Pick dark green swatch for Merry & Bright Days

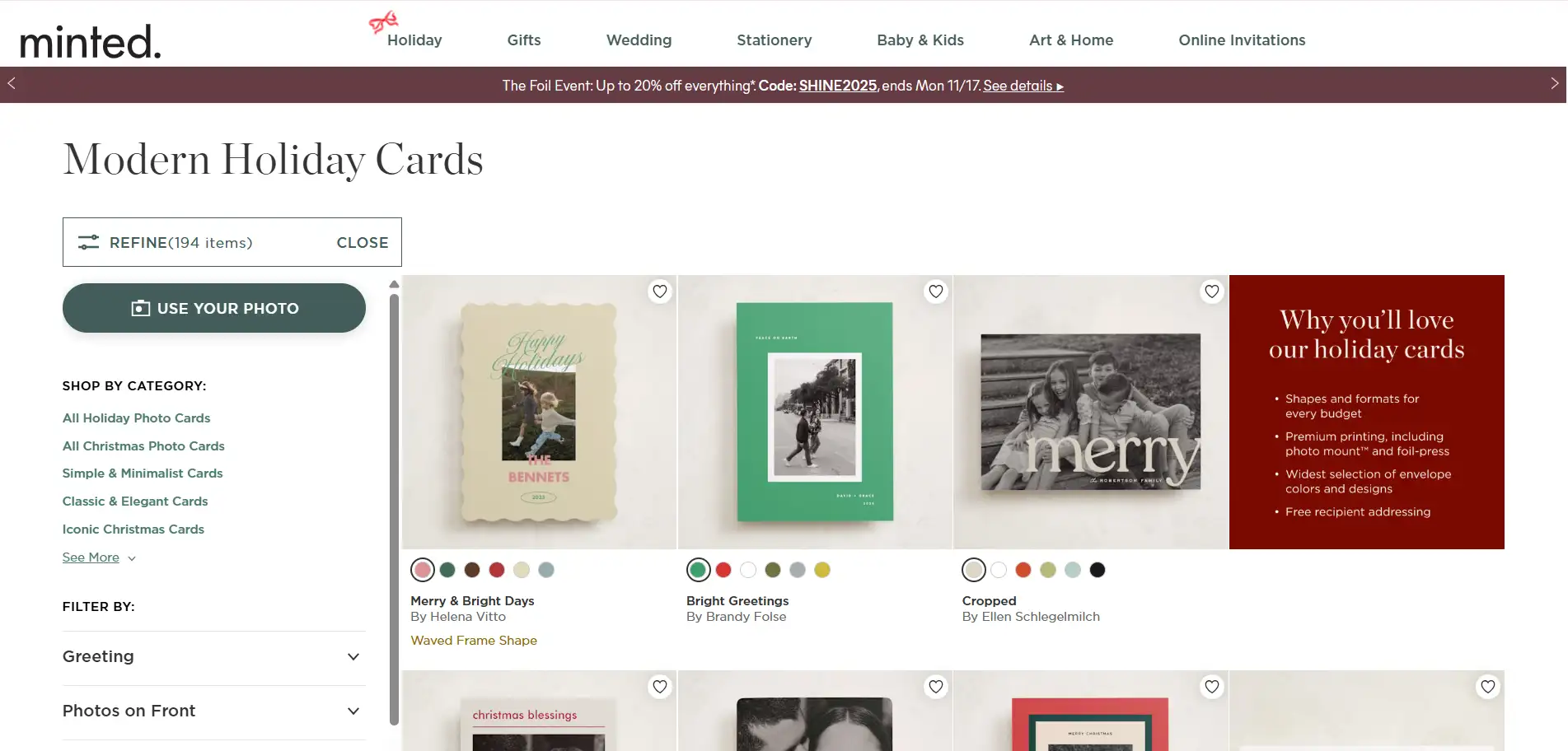pyautogui.click(x=447, y=570)
